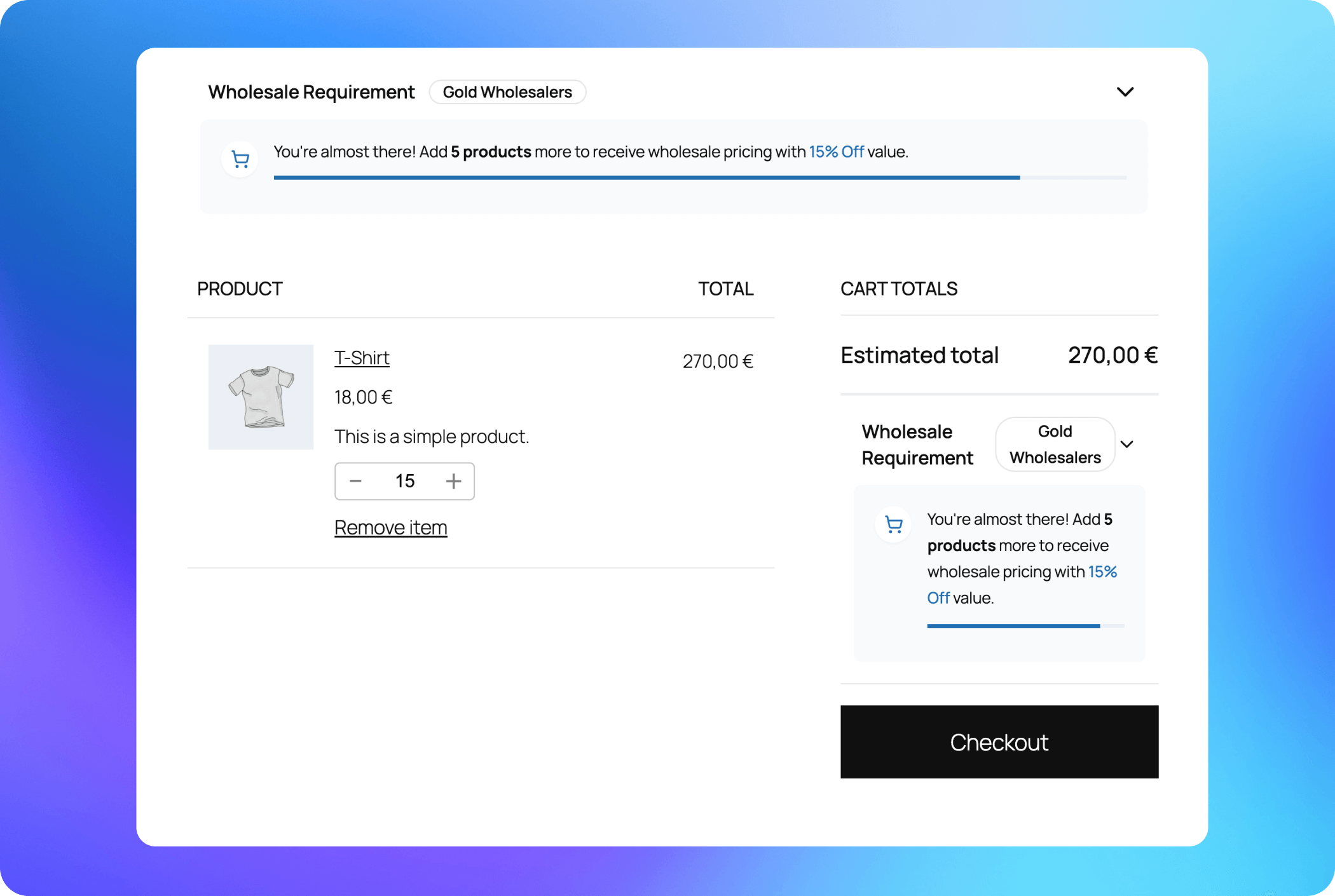Remove the T-Shirt item from cart
Viewport: 1335px width, 896px height.
pos(390,527)
